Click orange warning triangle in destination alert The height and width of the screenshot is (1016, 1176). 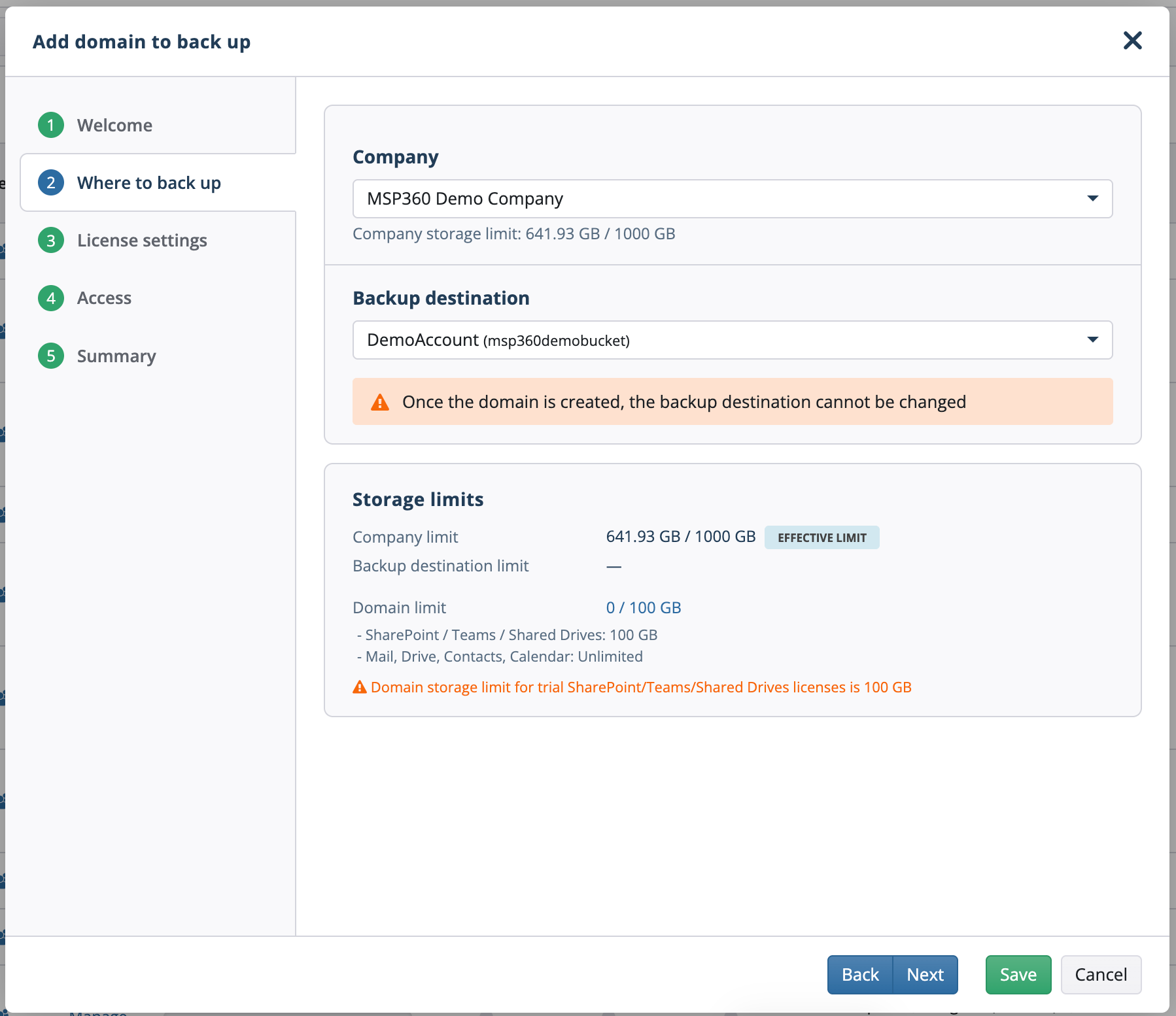[380, 402]
